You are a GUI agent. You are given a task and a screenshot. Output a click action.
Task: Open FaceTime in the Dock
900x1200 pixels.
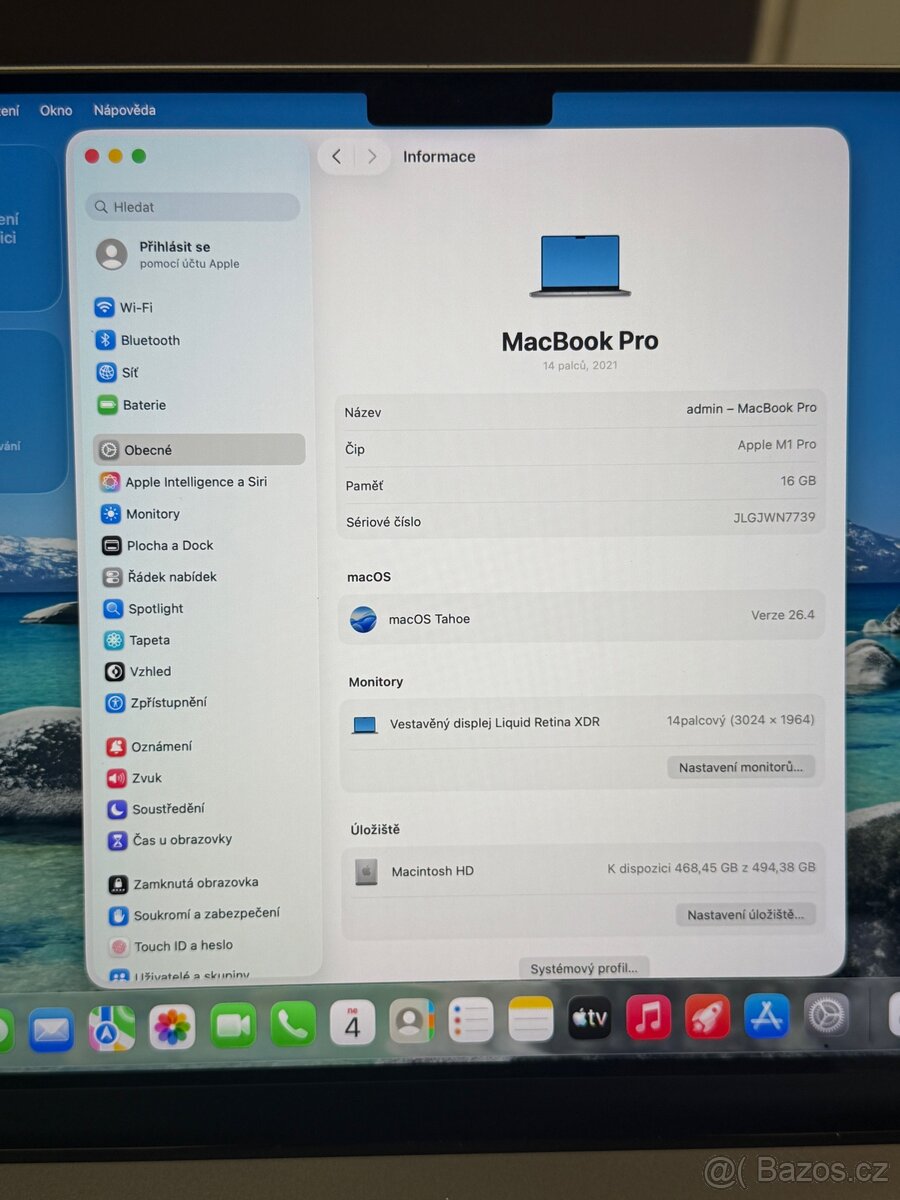coord(233,1026)
